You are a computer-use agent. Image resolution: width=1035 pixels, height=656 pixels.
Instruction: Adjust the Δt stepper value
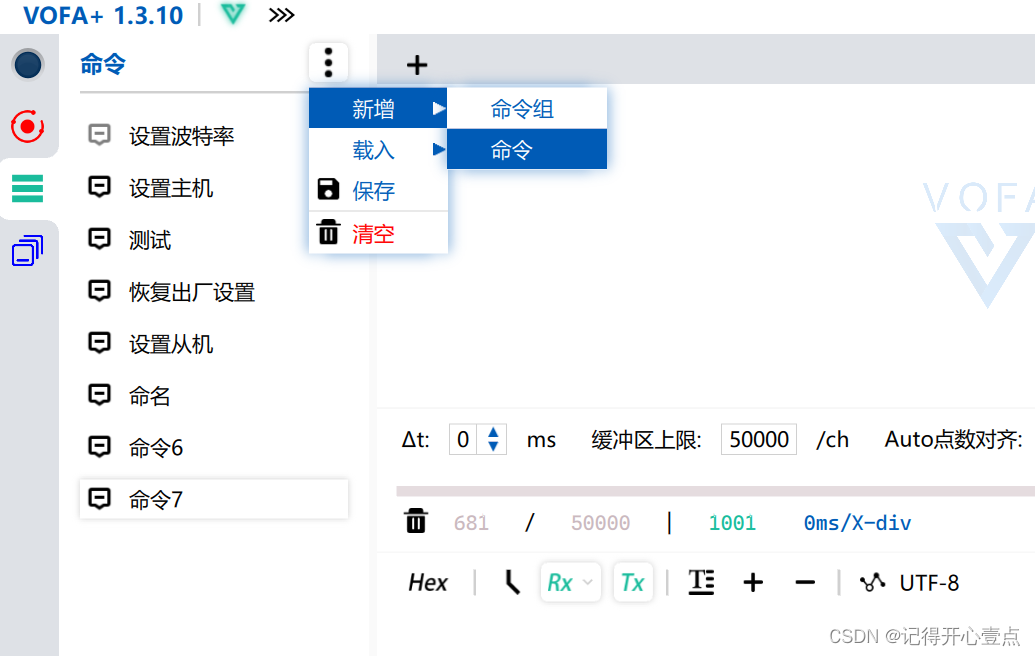(494, 438)
